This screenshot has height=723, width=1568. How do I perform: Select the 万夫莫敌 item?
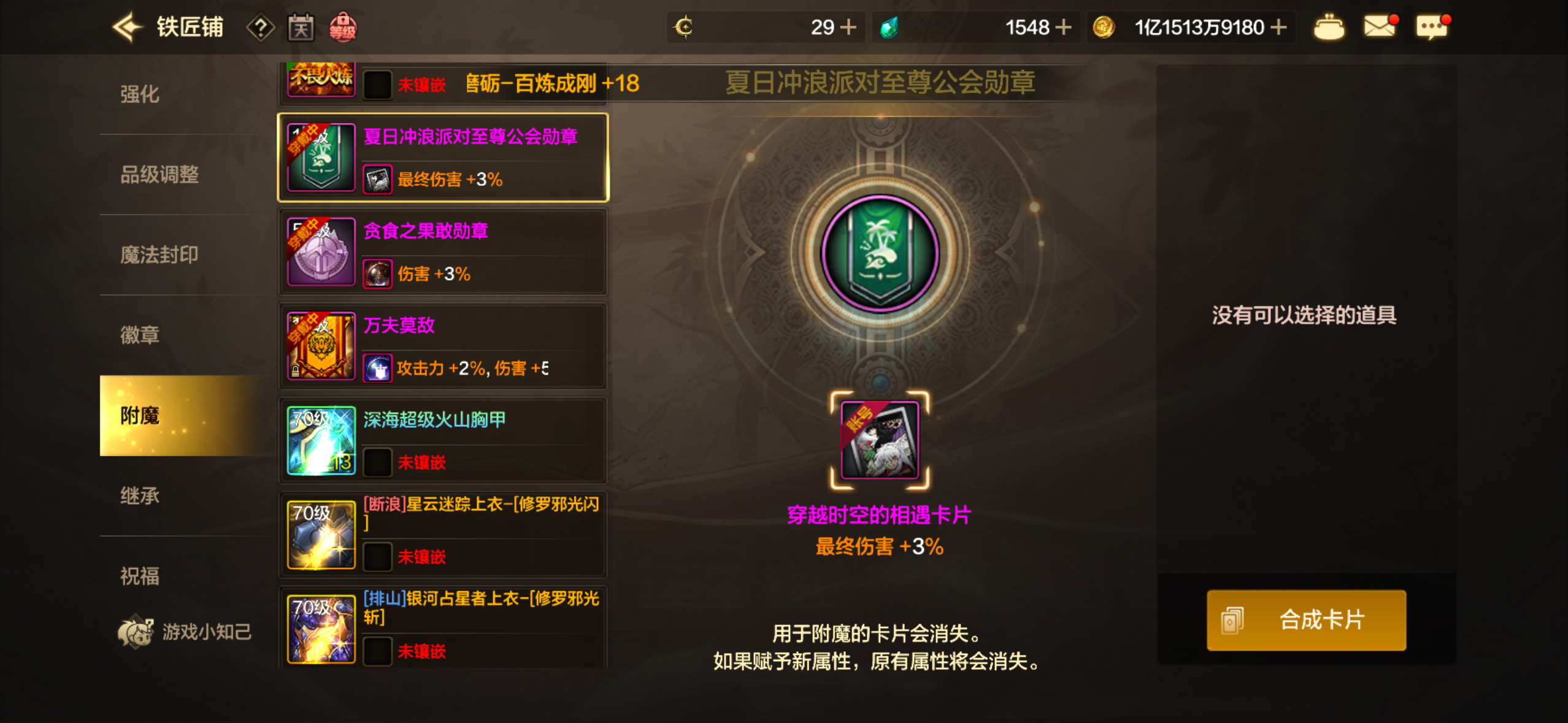[x=443, y=346]
